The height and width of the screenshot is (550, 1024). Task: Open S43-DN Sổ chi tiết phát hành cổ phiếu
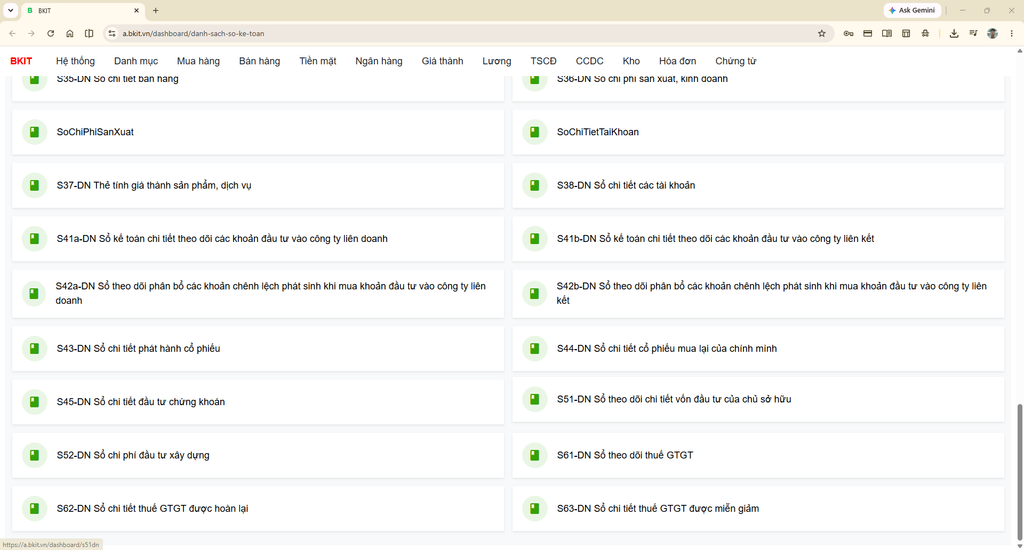(258, 349)
